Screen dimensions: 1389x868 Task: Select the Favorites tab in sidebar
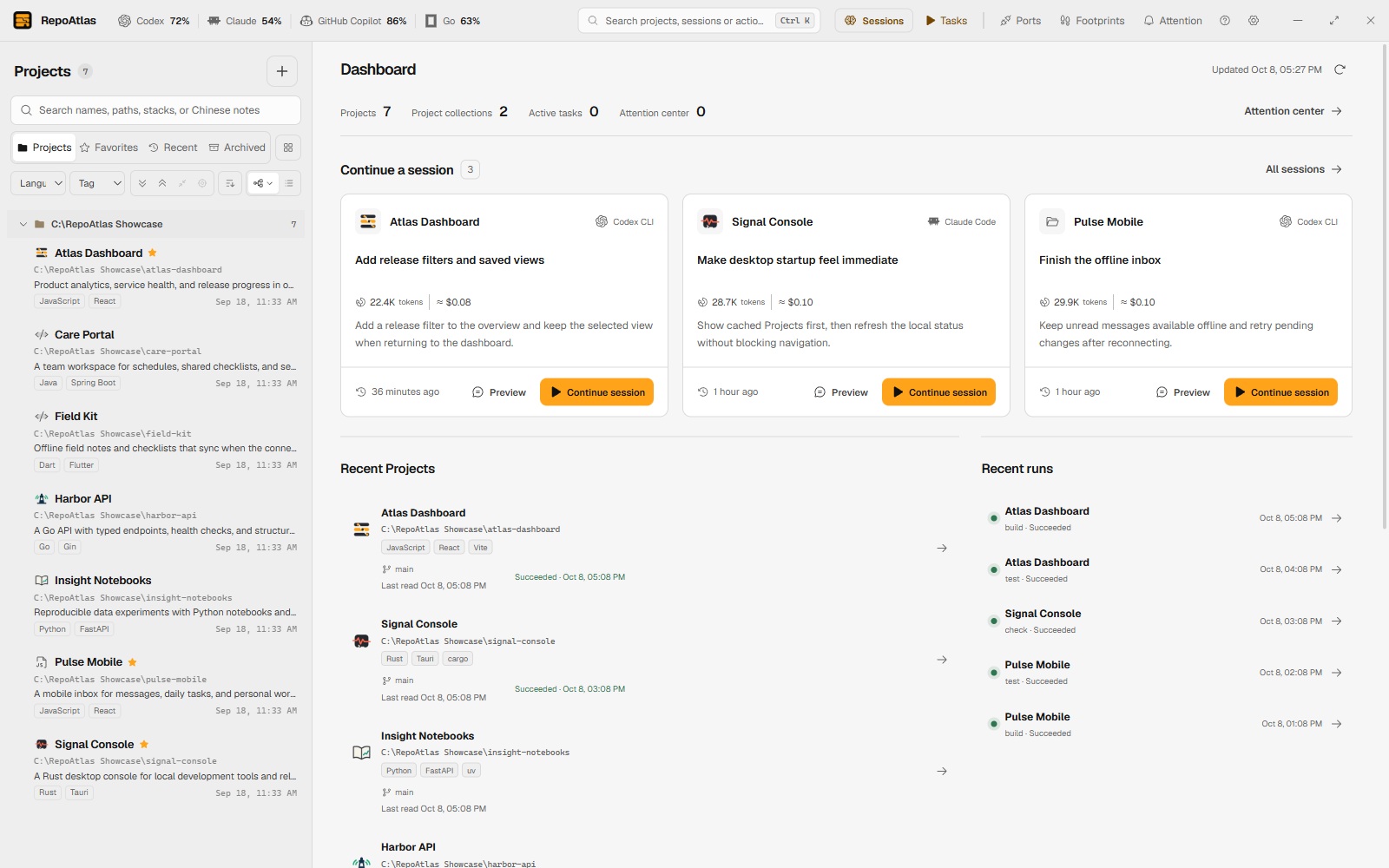point(109,148)
